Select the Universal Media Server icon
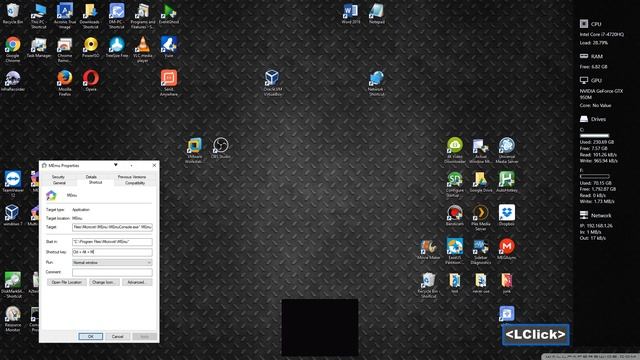640x360 pixels. pos(507,145)
